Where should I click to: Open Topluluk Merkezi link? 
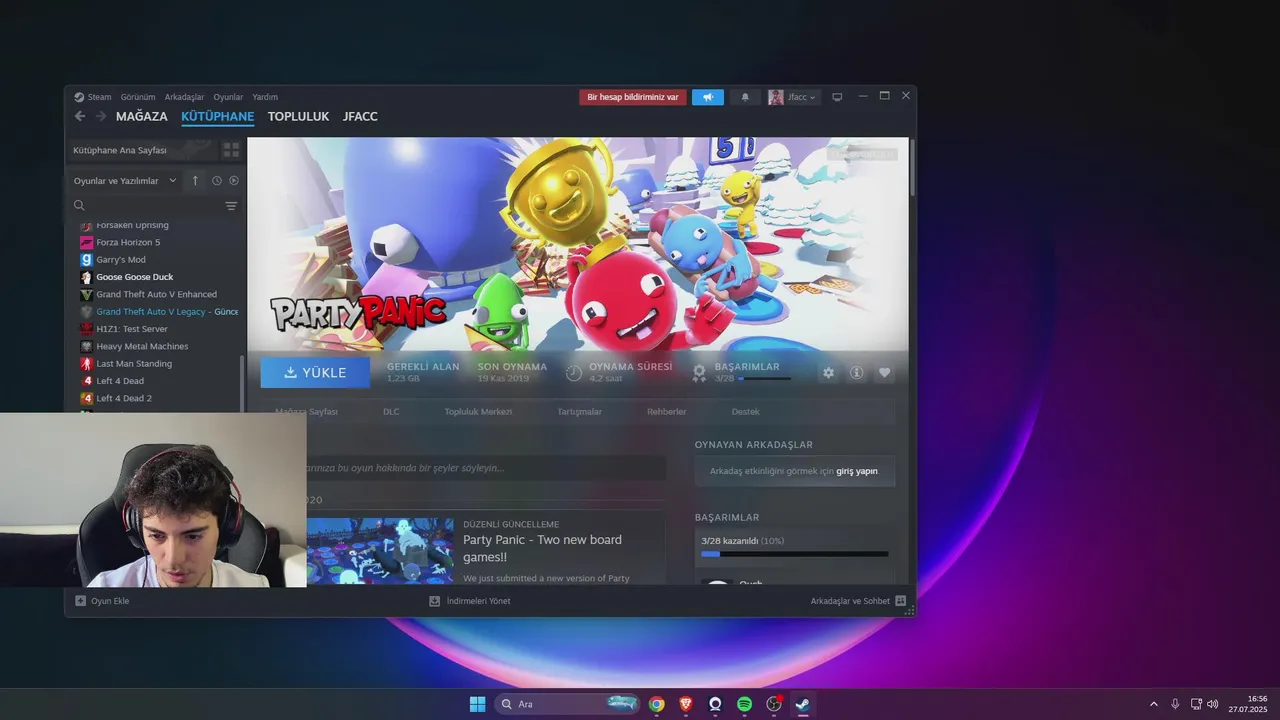click(478, 412)
